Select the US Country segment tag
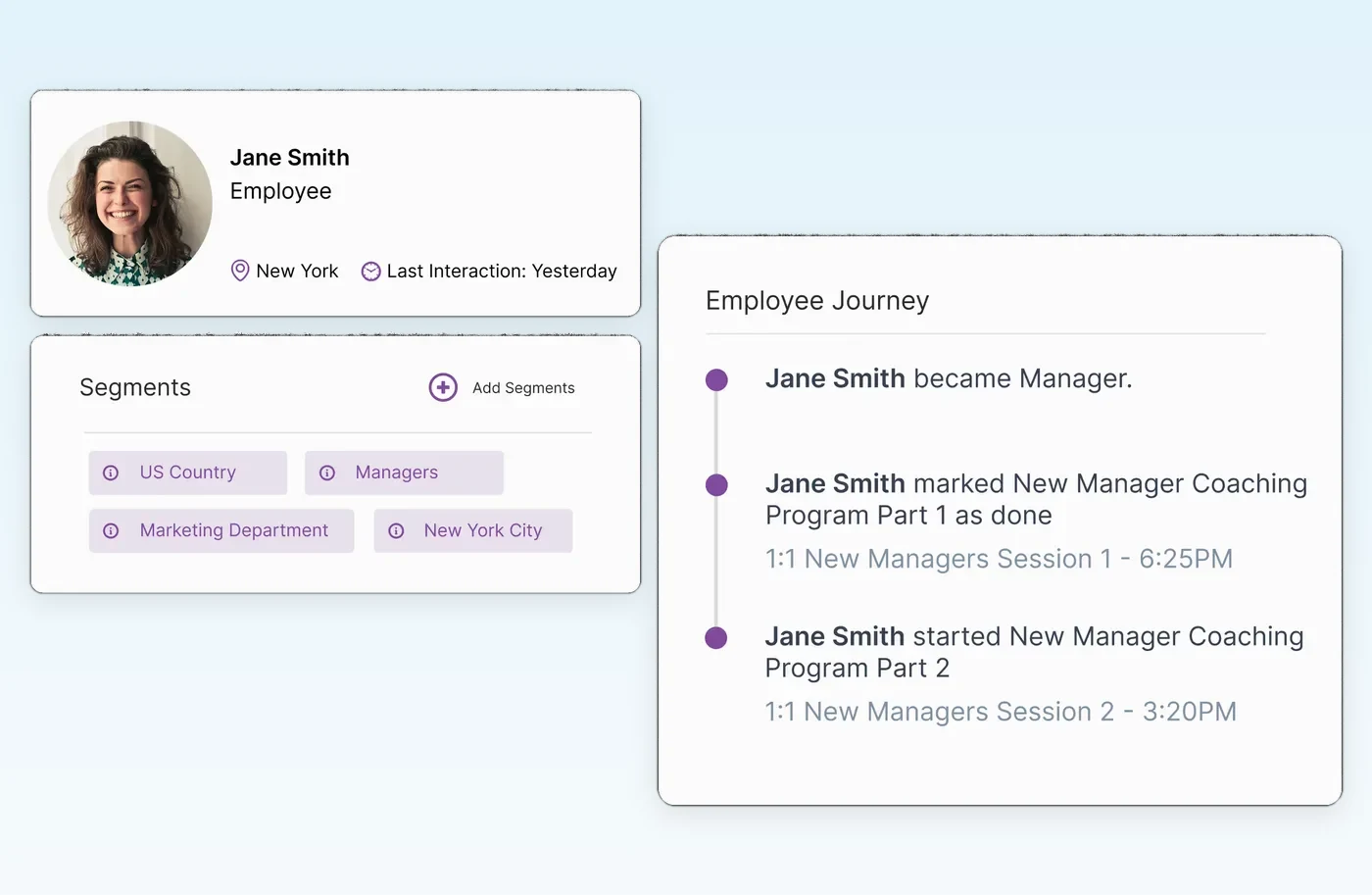The image size is (1372, 895). click(188, 472)
